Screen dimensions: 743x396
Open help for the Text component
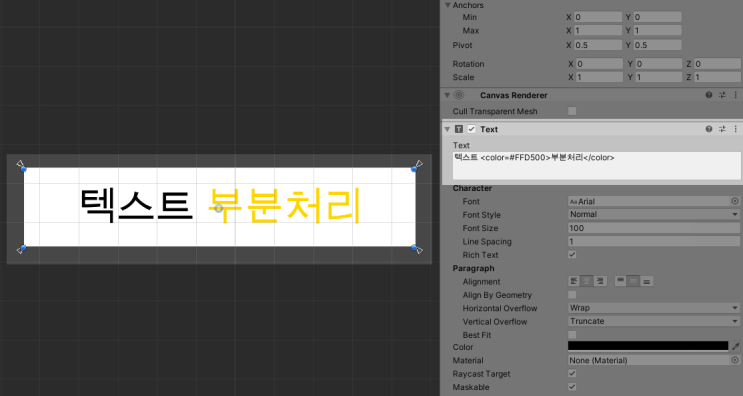click(x=708, y=129)
